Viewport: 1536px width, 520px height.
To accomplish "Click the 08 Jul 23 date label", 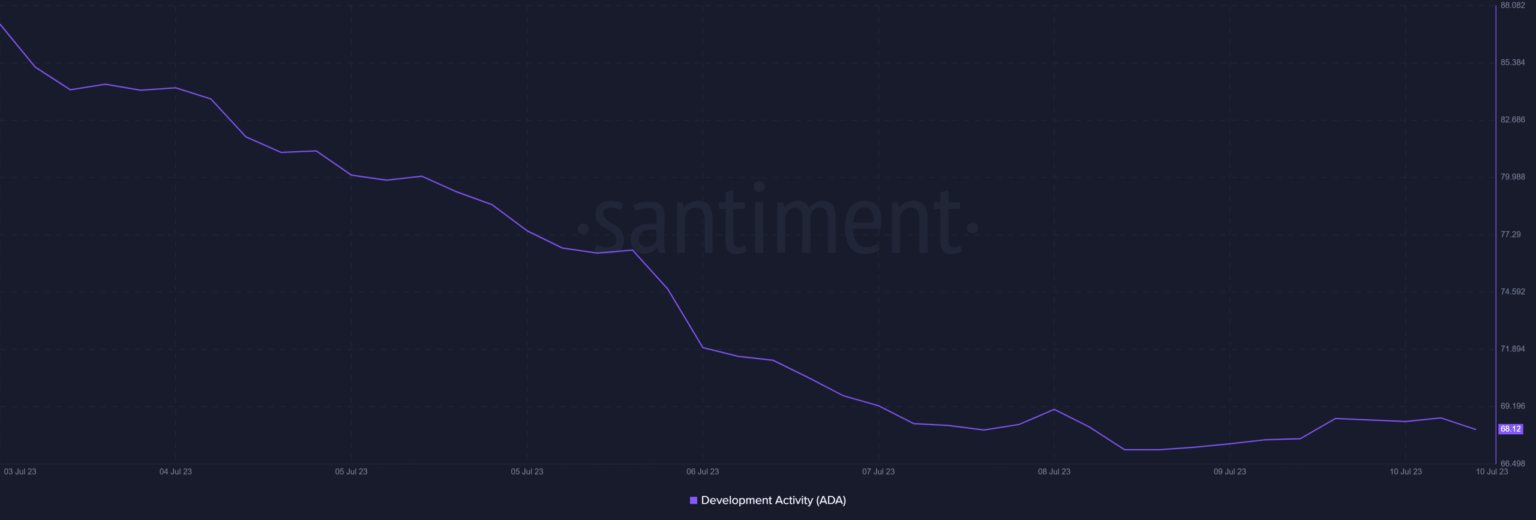I will [x=1054, y=471].
